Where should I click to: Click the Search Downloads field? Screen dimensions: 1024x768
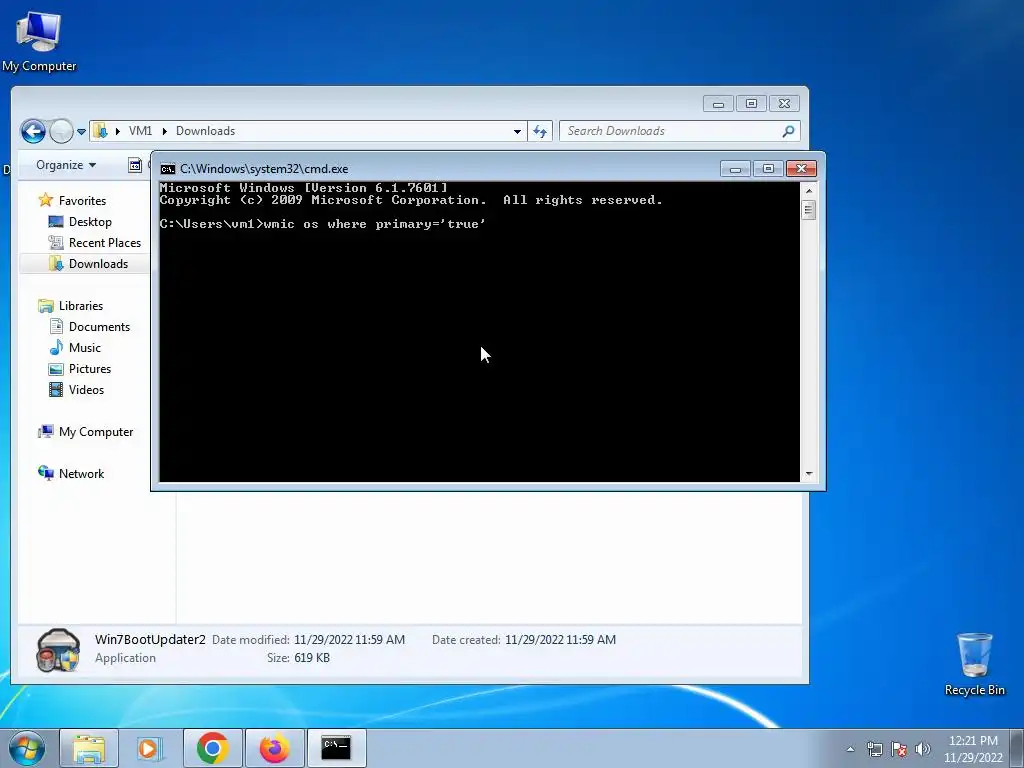pos(679,131)
